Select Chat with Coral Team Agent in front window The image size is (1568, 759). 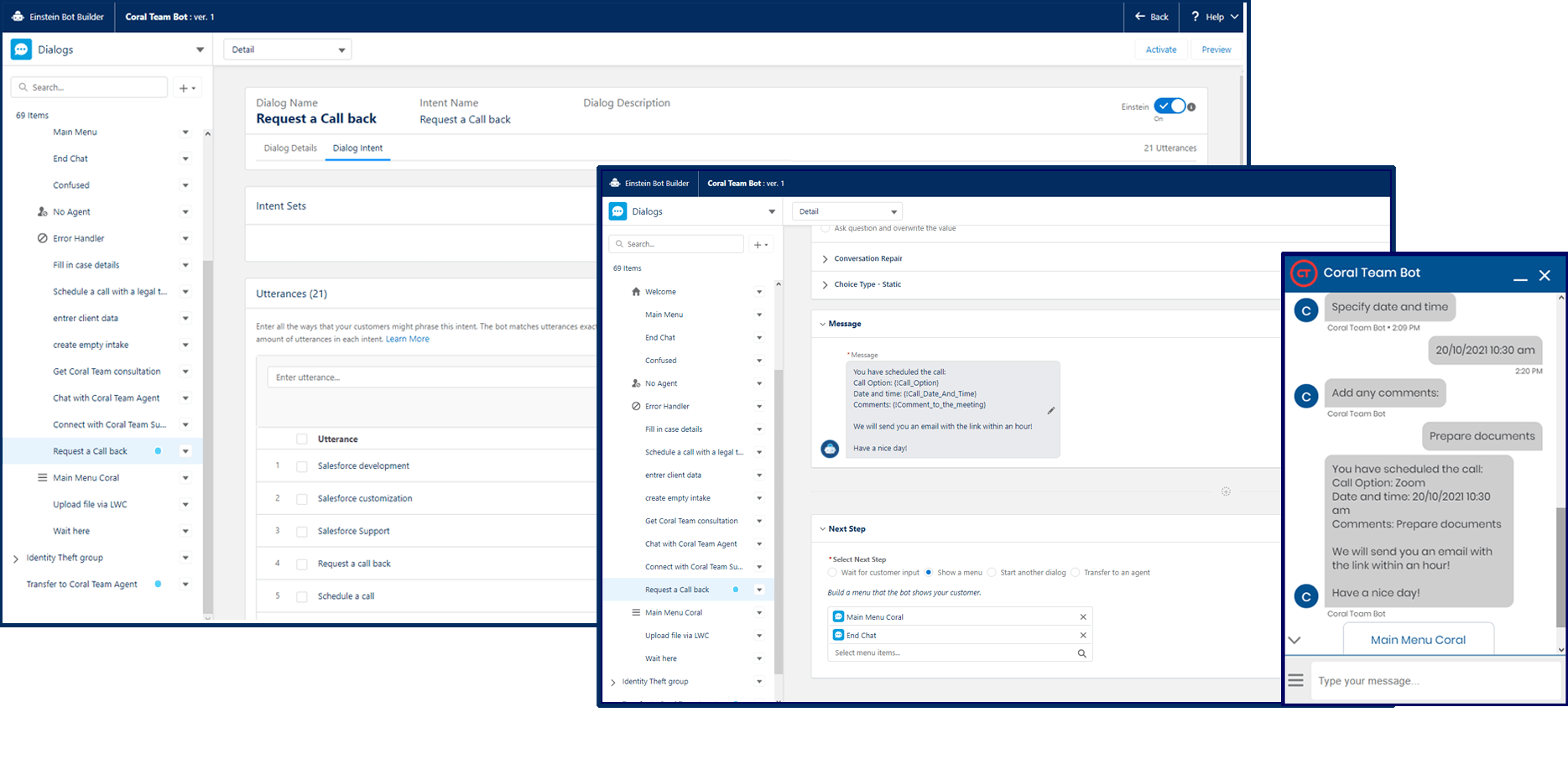tap(690, 543)
